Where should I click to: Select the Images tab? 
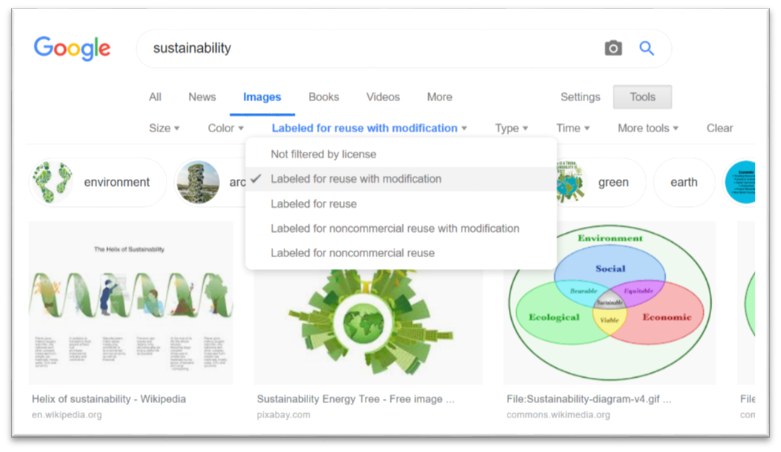[262, 97]
